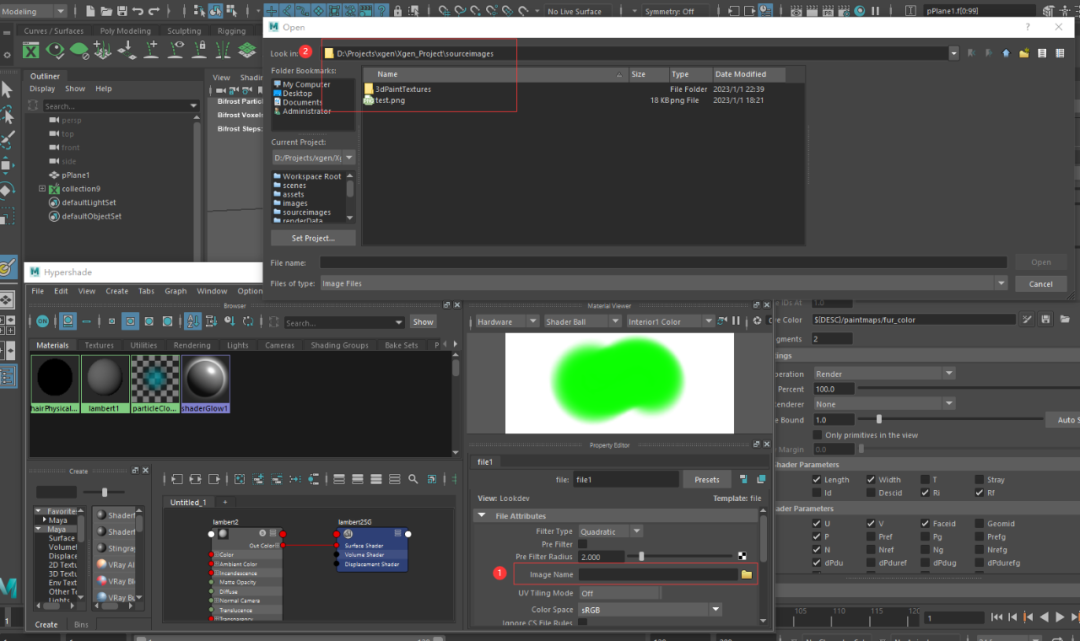Open the Filter Type Quadratic dropdown
This screenshot has width=1080, height=641.
611,532
